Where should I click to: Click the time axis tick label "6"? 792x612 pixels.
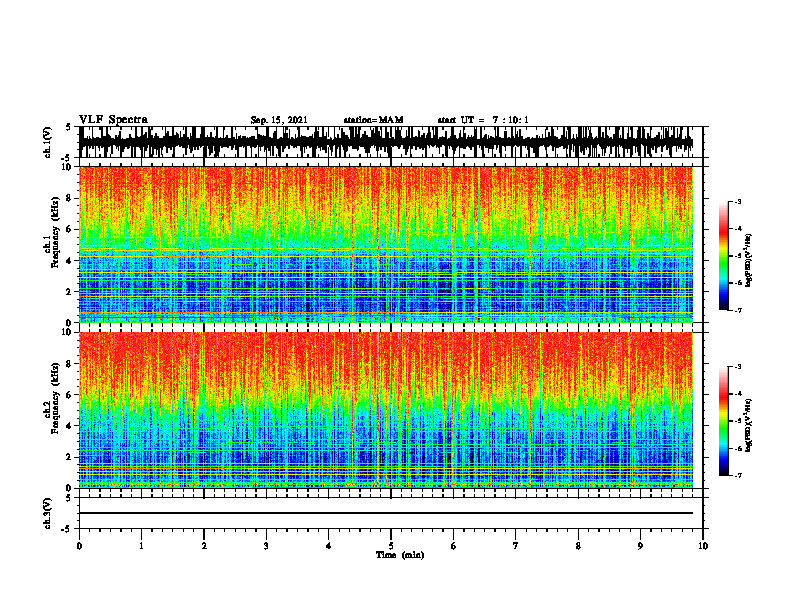pos(454,546)
